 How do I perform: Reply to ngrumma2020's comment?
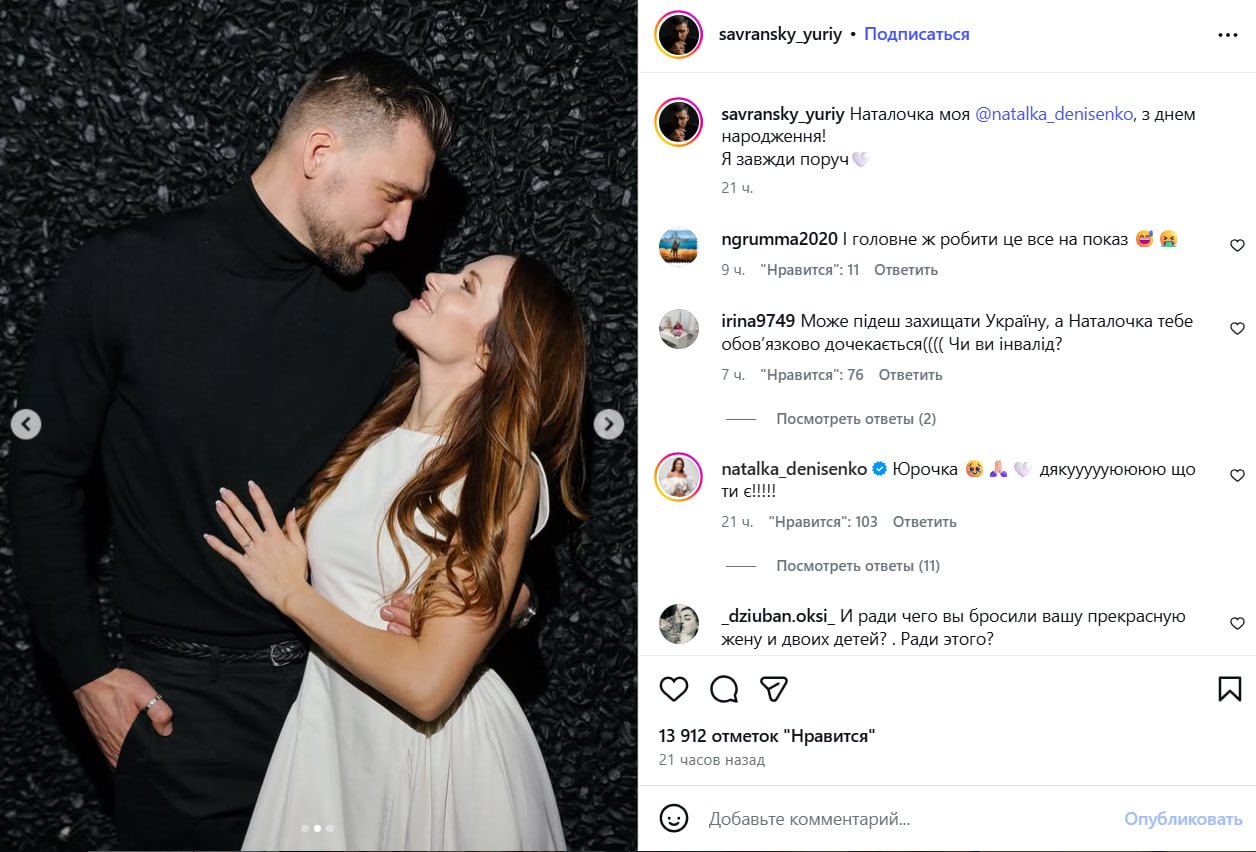click(x=906, y=270)
